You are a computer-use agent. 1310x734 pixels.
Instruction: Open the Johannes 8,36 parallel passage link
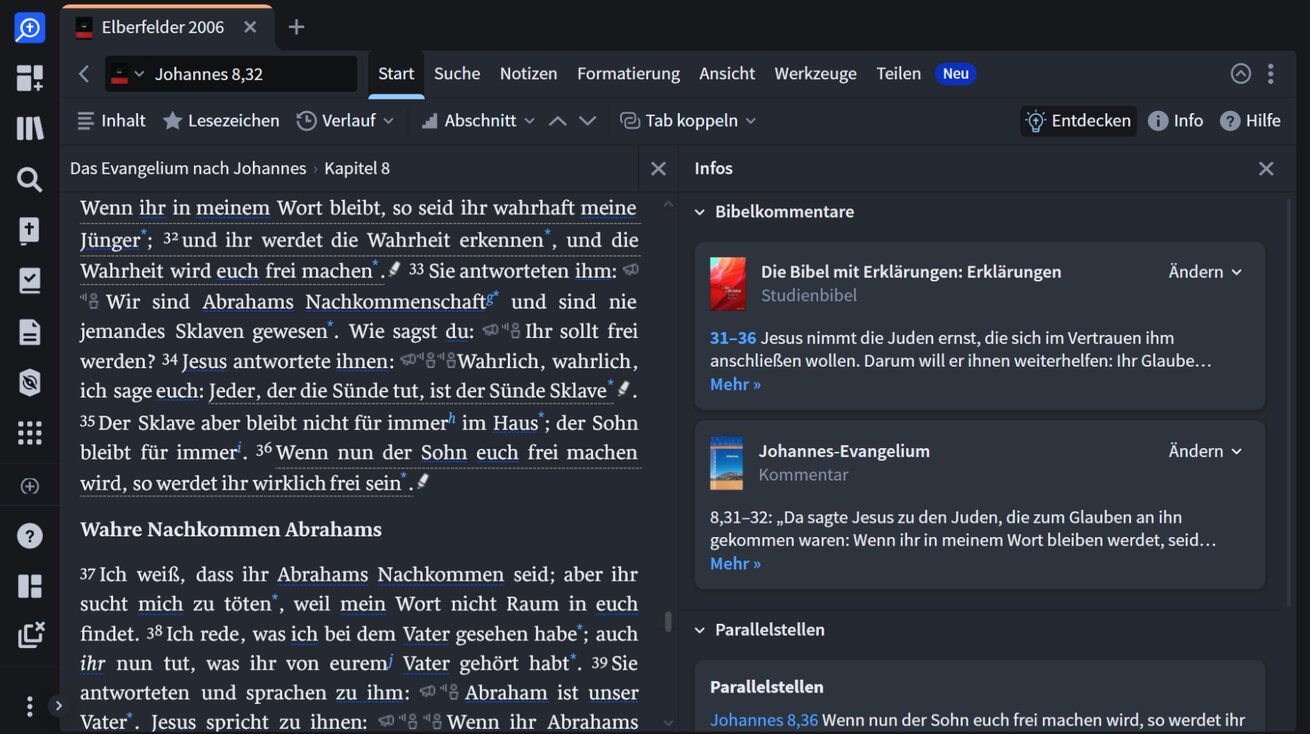(764, 720)
